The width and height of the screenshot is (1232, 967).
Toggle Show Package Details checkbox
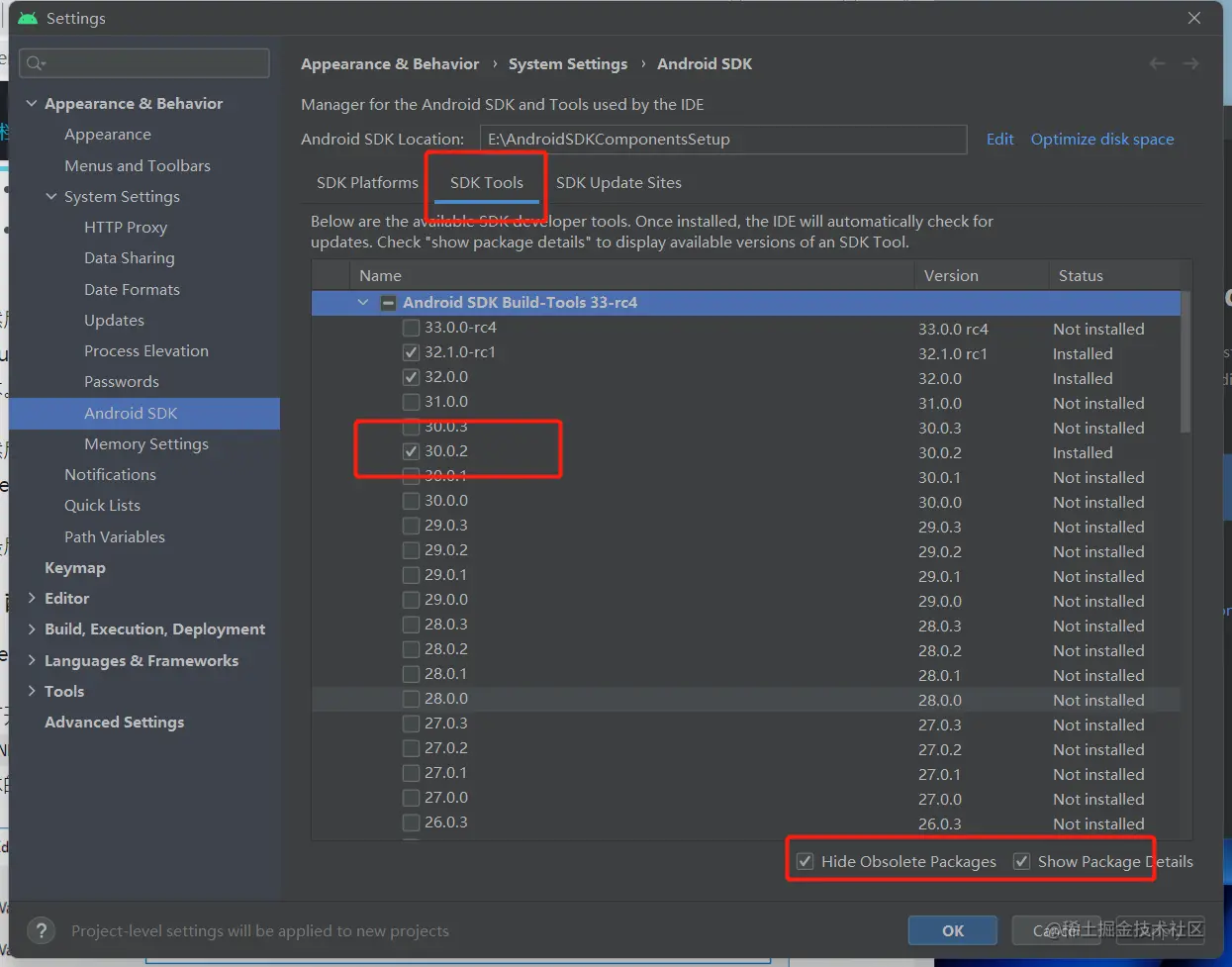1021,861
